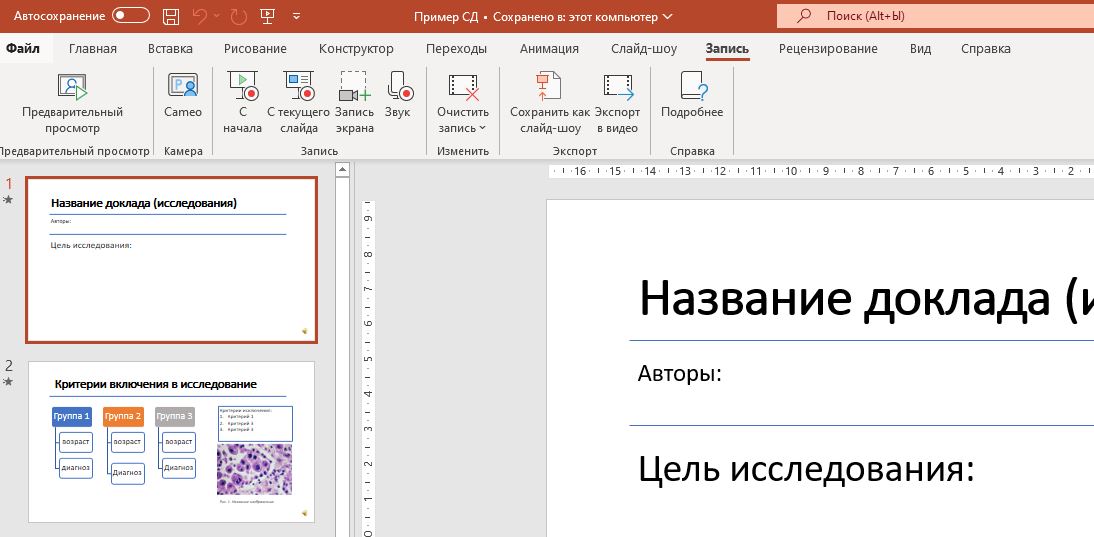This screenshot has height=537, width=1094.
Task: Click Save as slide show (Сохранить как слайд-шоу)
Action: (x=549, y=88)
